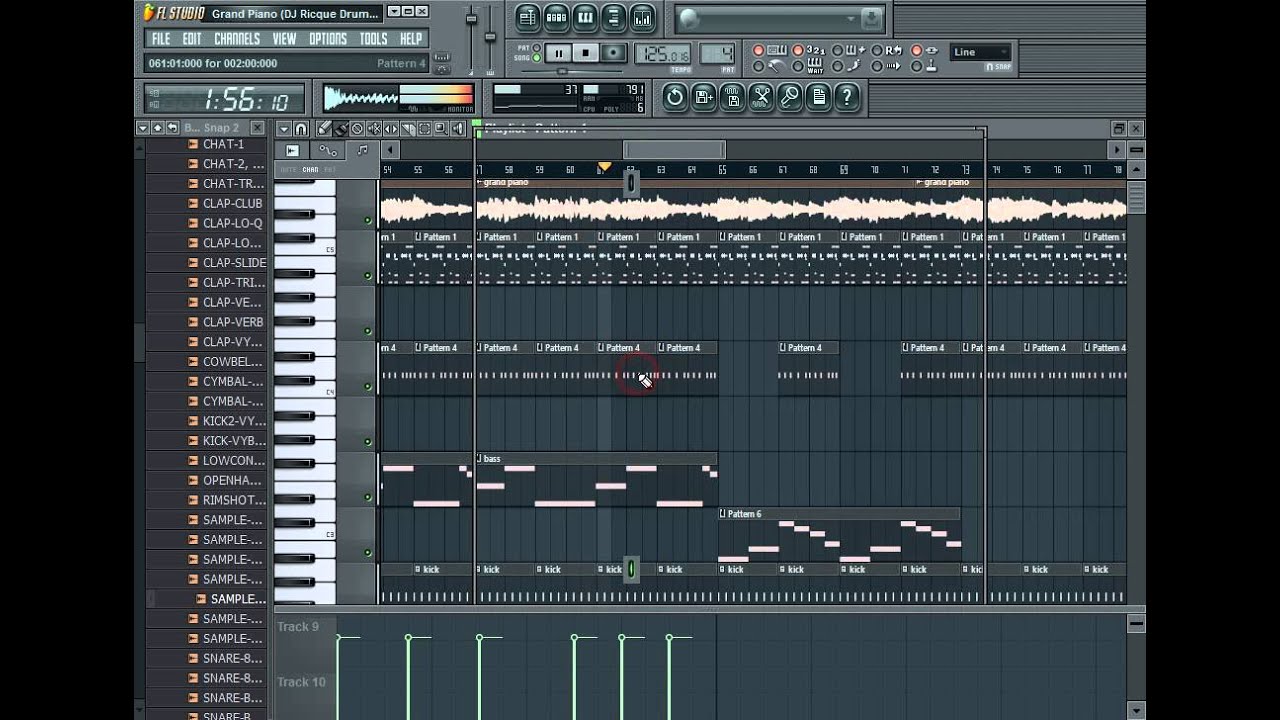Click the playlist snap magnet icon

pos(301,128)
